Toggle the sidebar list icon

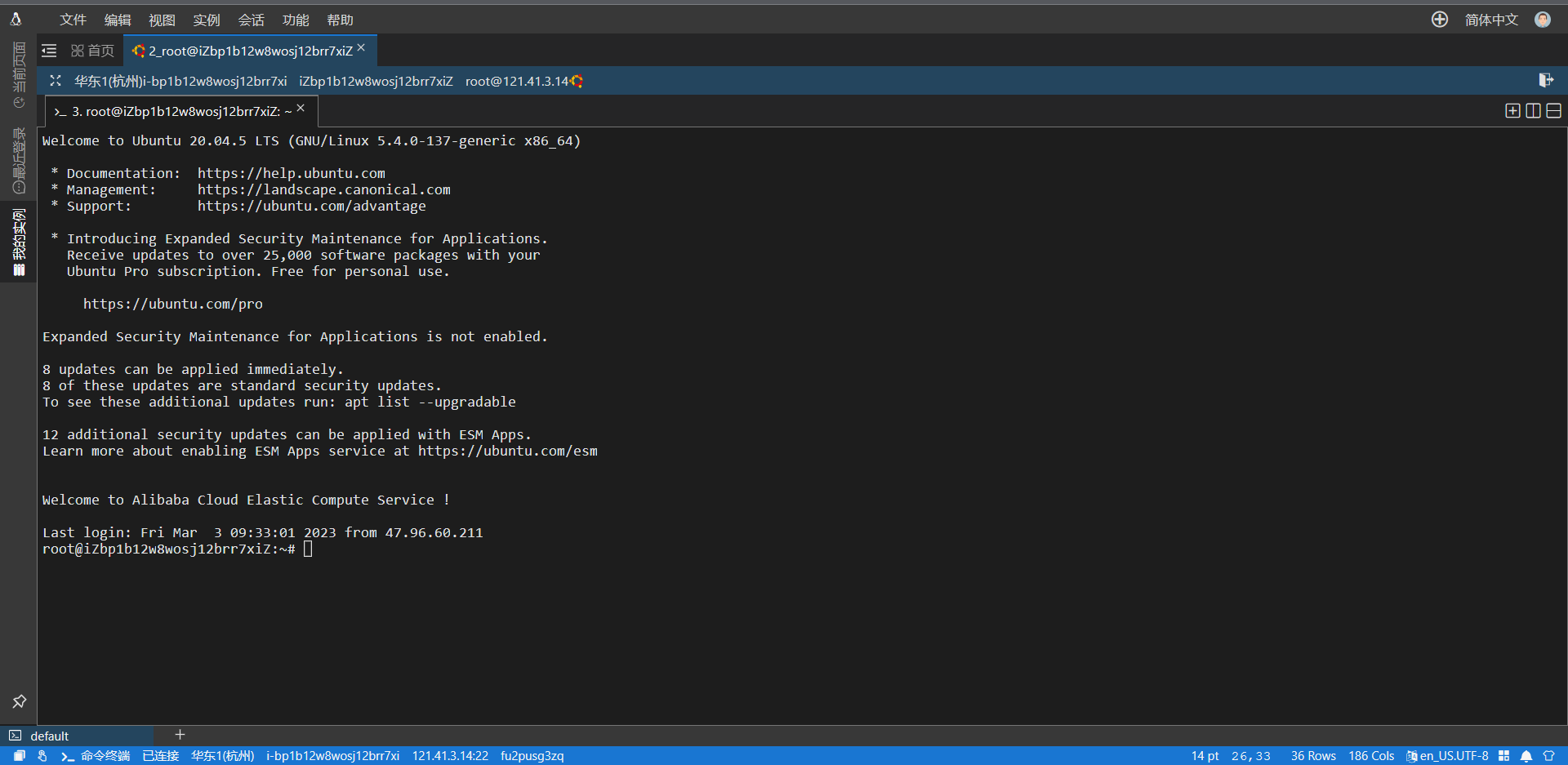(x=49, y=51)
